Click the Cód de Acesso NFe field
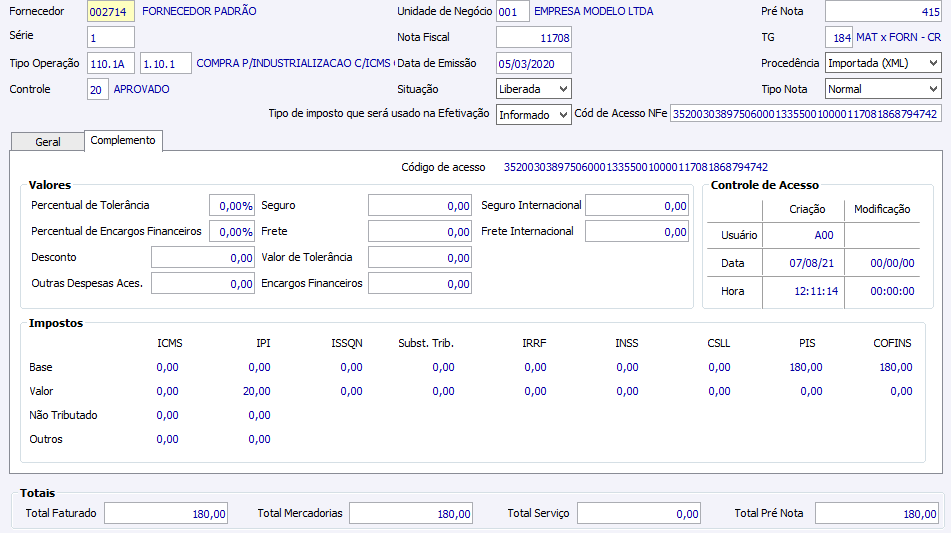Viewport: 951px width, 533px height. click(x=805, y=114)
